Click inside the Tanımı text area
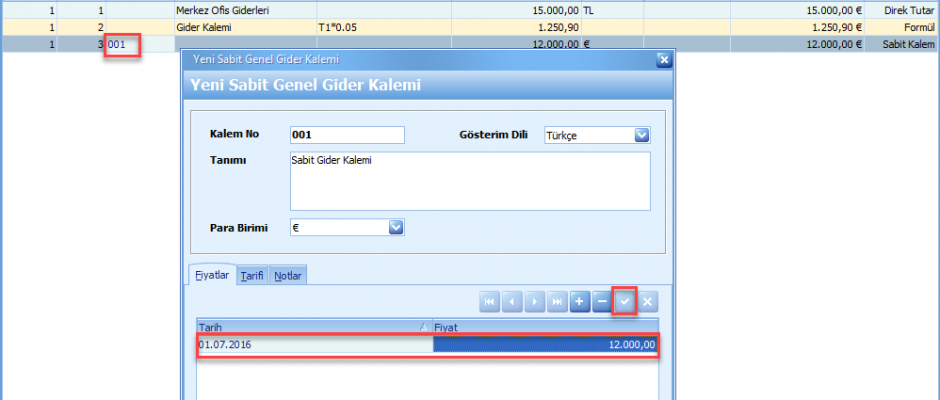This screenshot has width=940, height=400. tap(470, 181)
